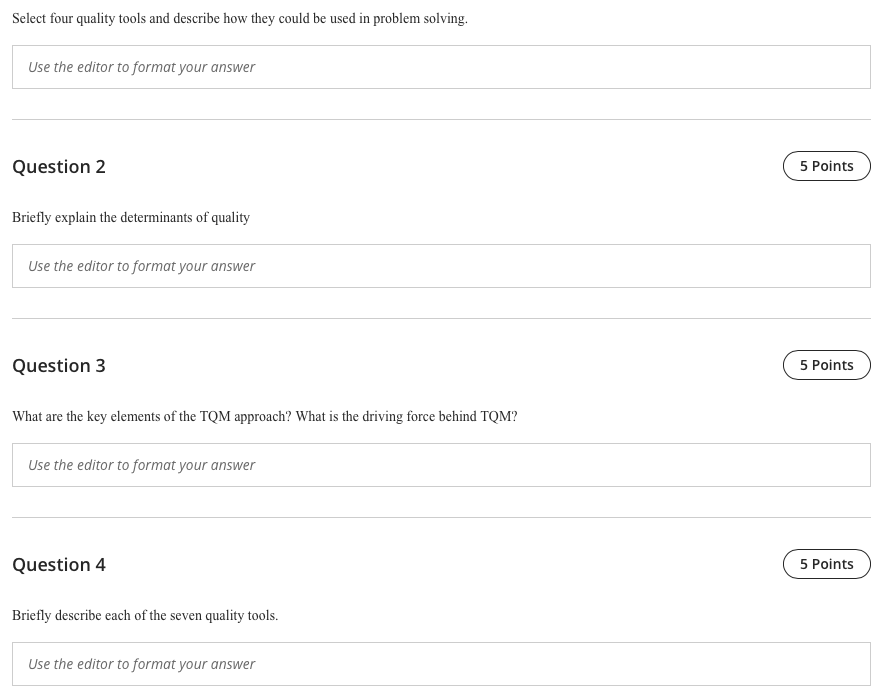
Task: Select the Question 2 heading
Action: click(59, 166)
